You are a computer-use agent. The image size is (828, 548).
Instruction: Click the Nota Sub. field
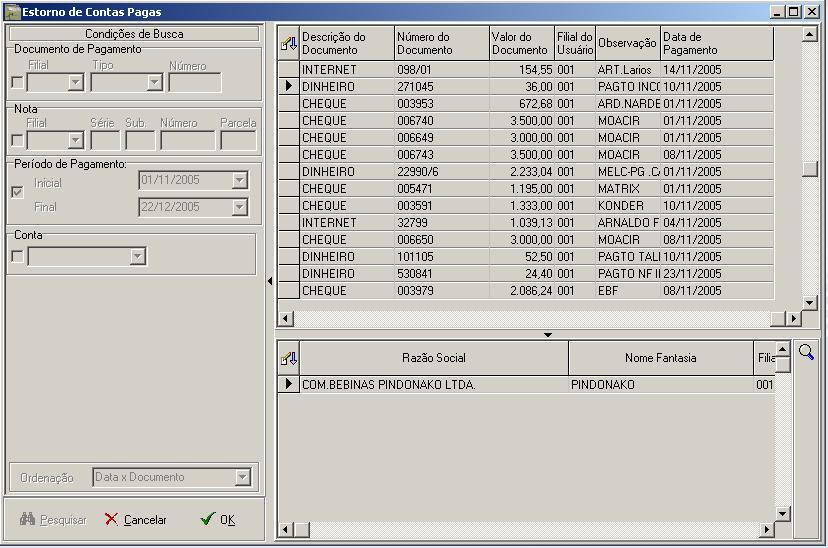click(140, 140)
